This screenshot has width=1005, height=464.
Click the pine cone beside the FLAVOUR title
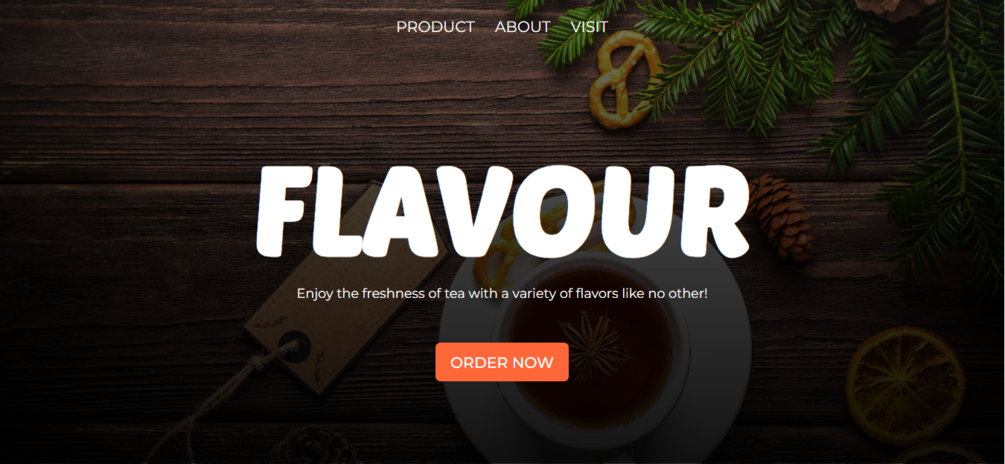pyautogui.click(x=781, y=217)
